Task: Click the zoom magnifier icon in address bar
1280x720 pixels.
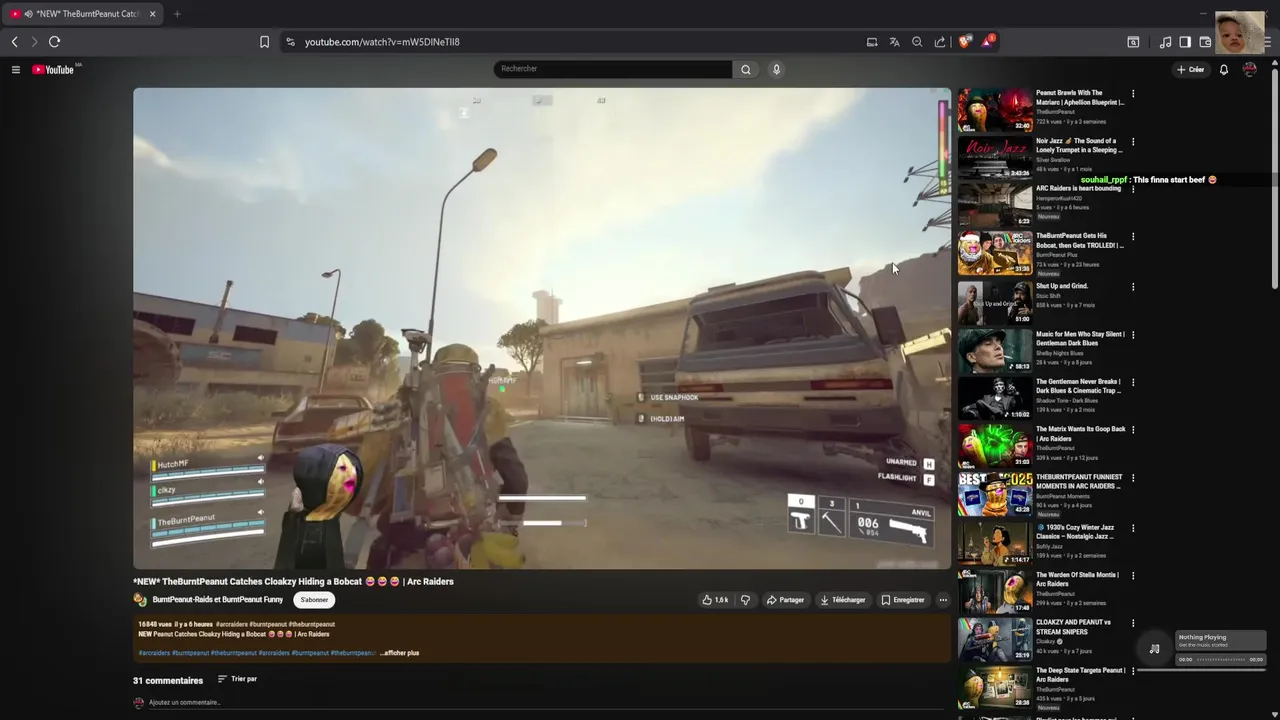Action: point(917,42)
